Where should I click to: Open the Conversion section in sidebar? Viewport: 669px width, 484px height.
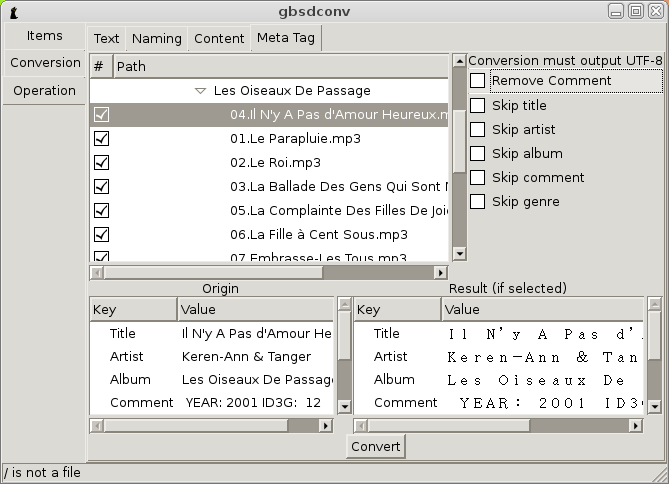45,63
